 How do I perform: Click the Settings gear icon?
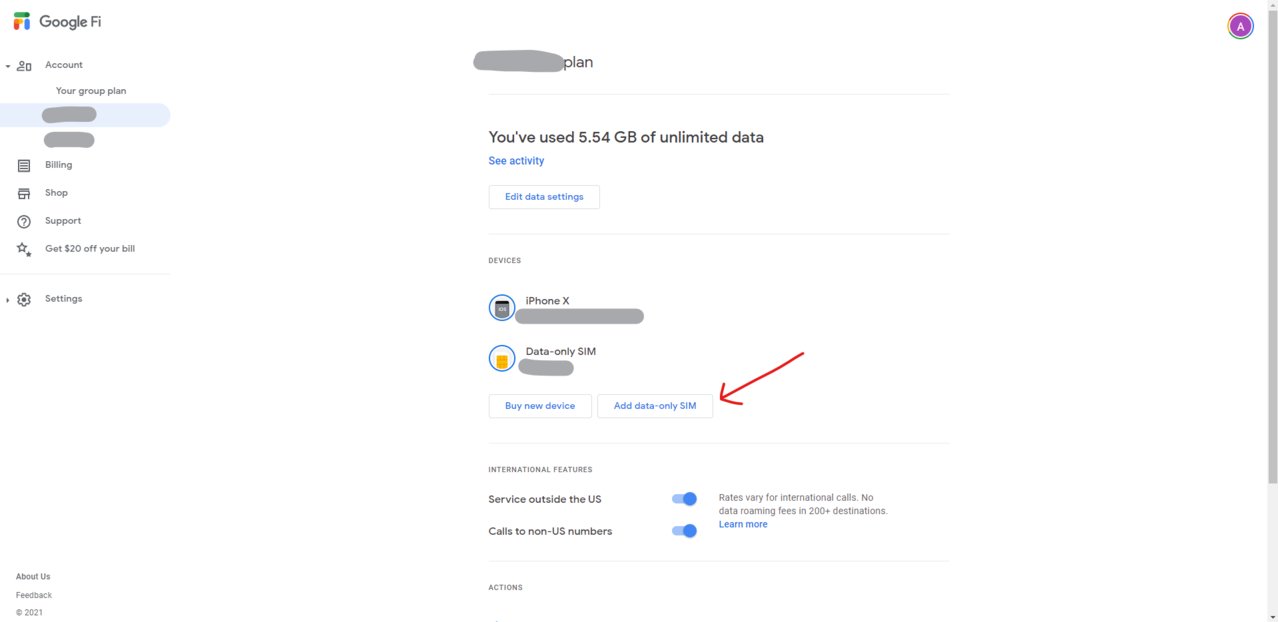24,300
